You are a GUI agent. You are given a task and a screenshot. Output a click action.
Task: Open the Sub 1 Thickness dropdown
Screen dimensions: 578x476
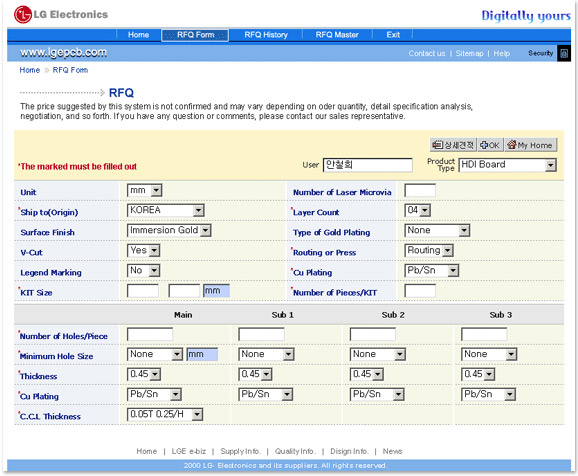point(255,375)
